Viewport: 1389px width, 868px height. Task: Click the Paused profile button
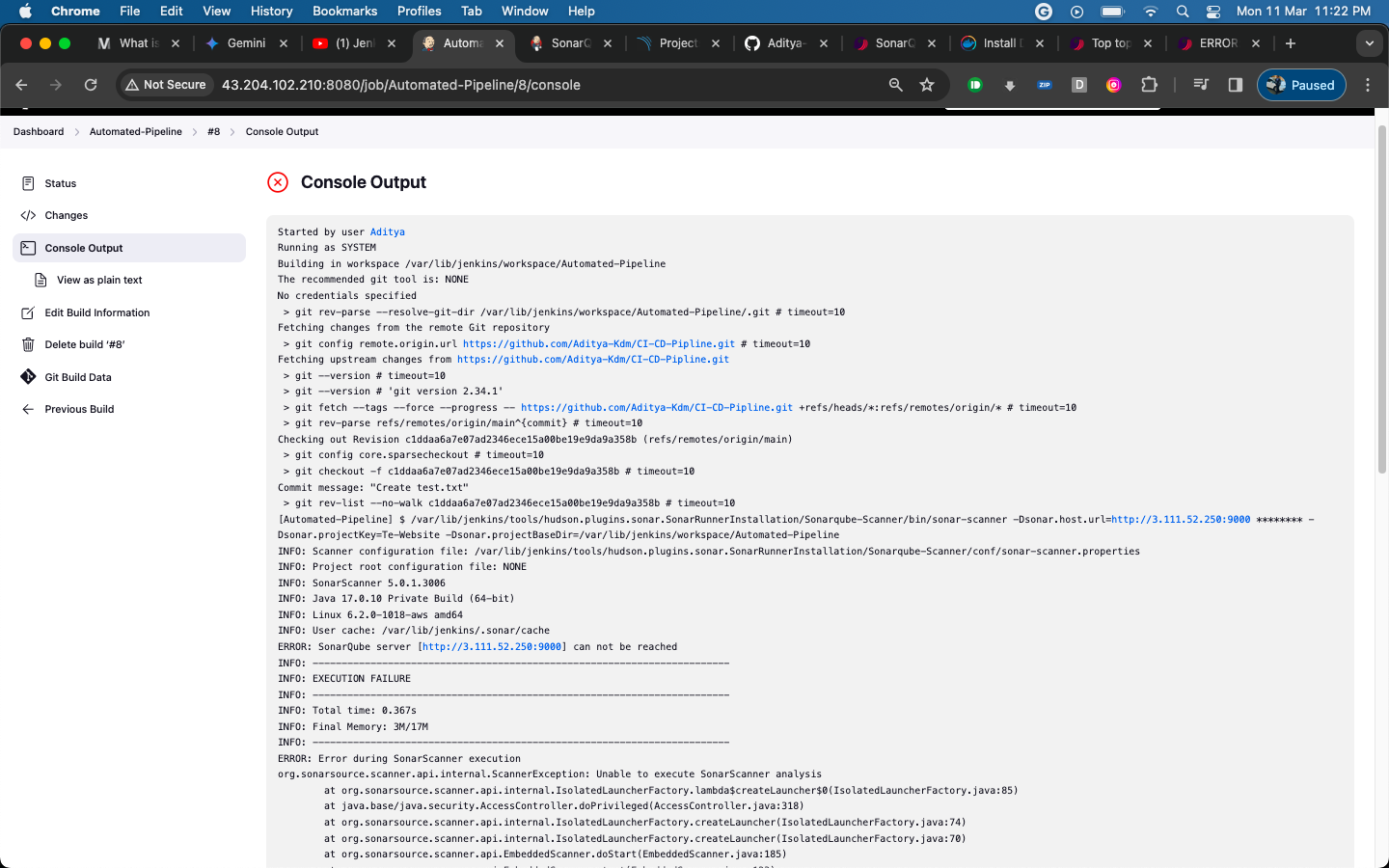click(1301, 85)
